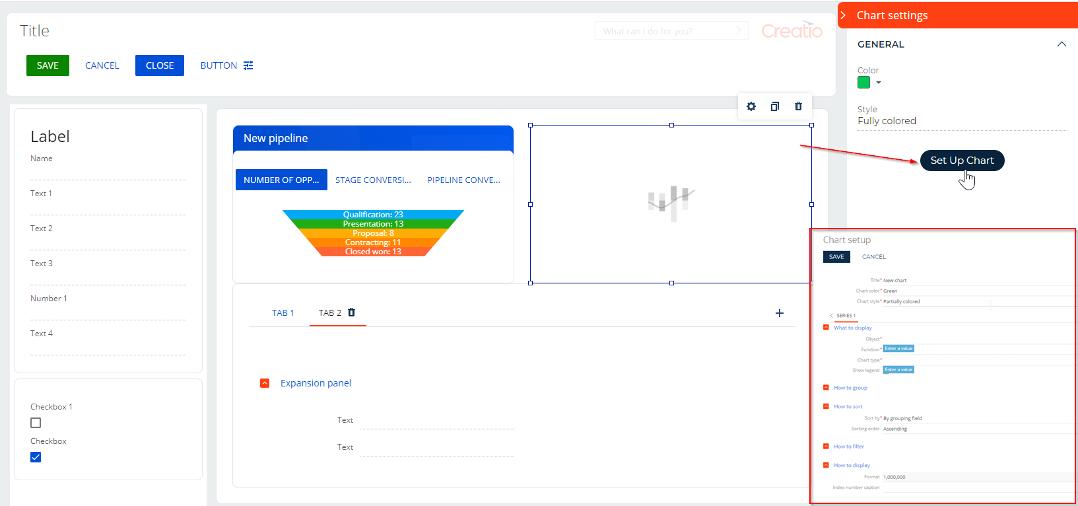Uncheck the checked Checkbox
Viewport: 1078px width, 506px height.
click(36, 457)
